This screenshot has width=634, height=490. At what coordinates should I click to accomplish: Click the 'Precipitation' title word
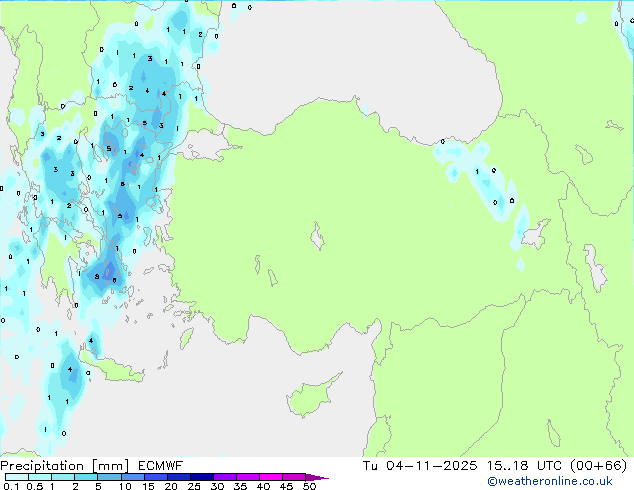click(42, 466)
